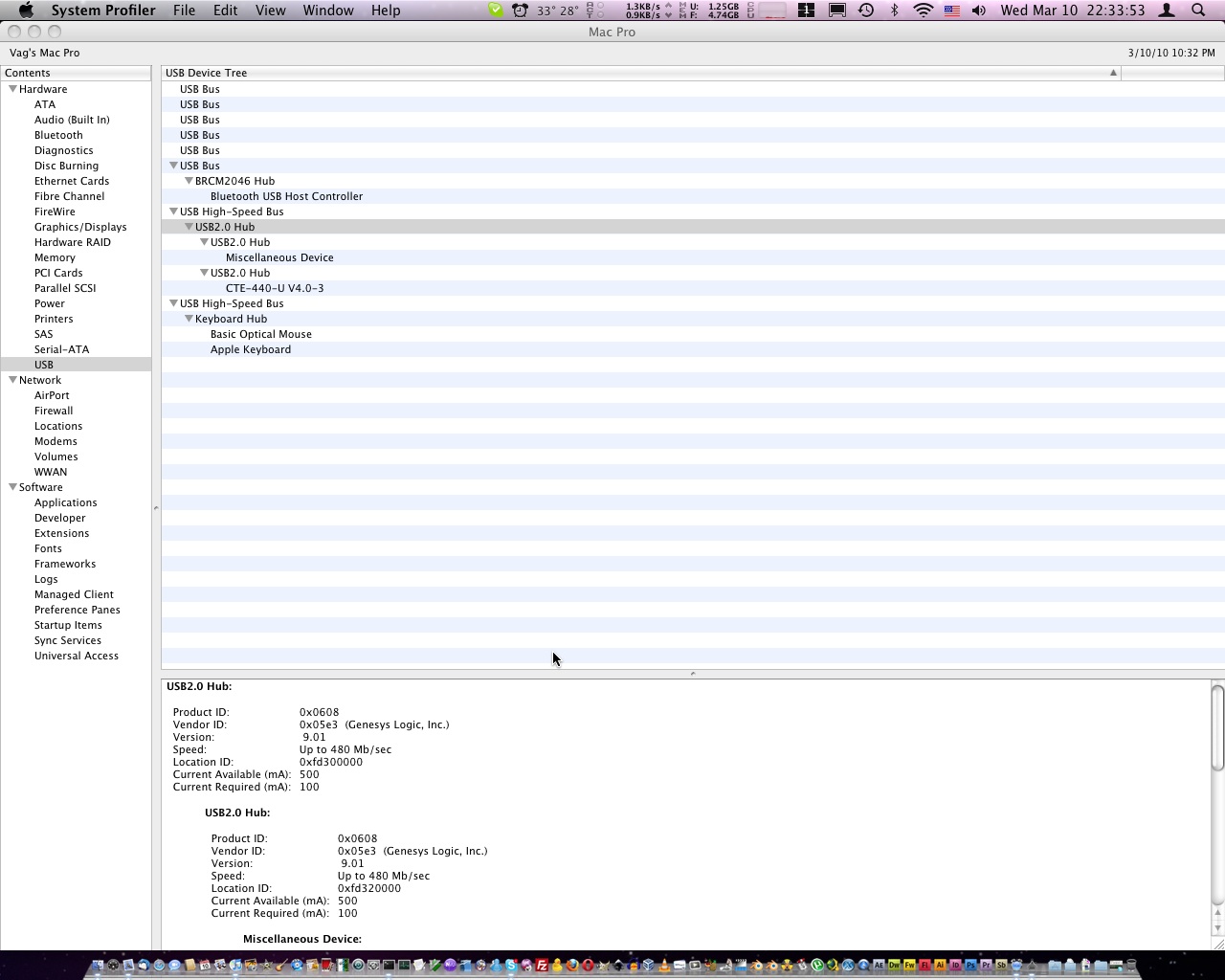Image resolution: width=1225 pixels, height=980 pixels.
Task: Select AirPort under Network
Action: 52,395
